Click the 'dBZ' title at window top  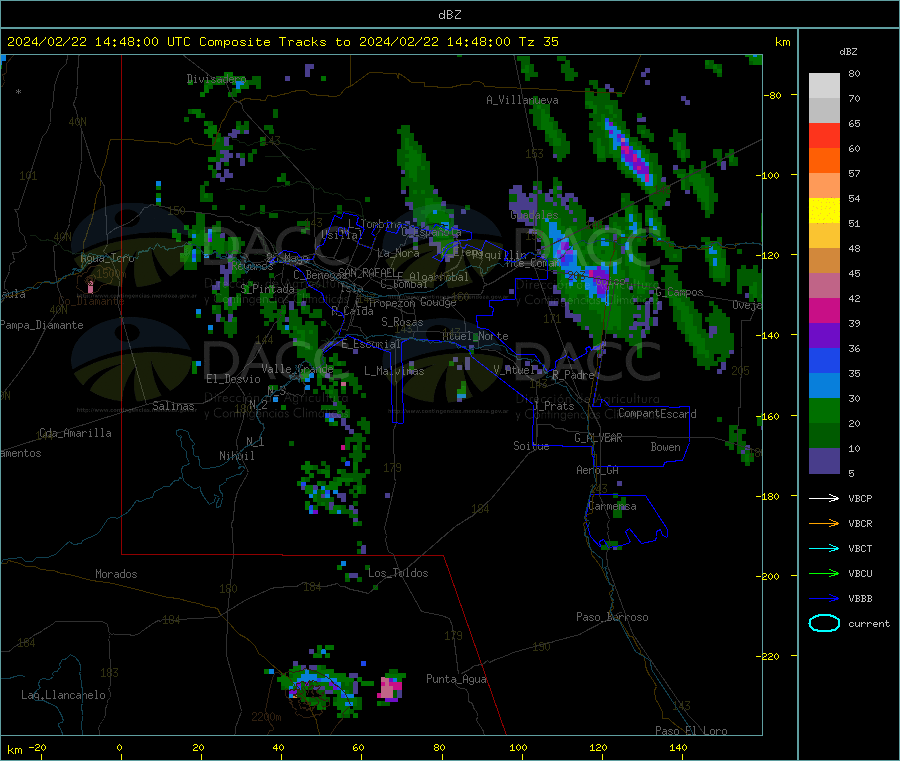pos(449,15)
